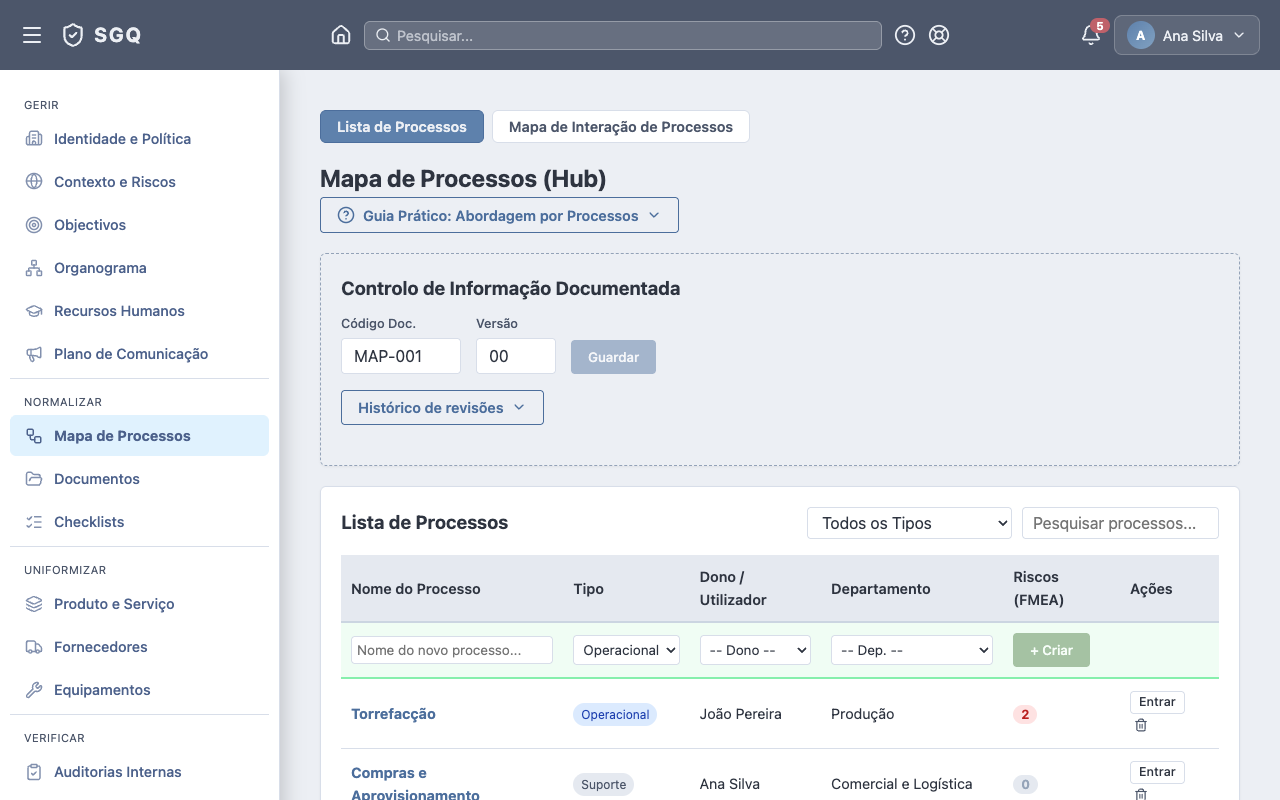Open notifications bell icon
This screenshot has width=1280, height=800.
click(1091, 35)
